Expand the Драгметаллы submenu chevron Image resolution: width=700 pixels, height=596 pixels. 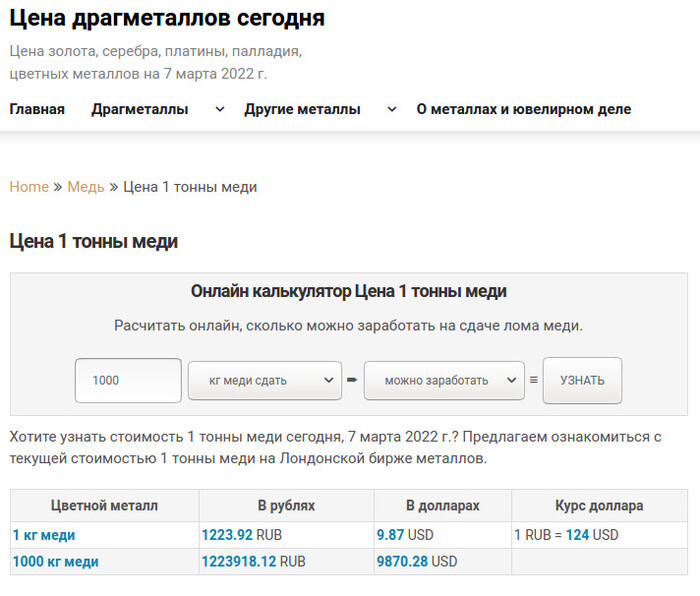click(x=220, y=109)
